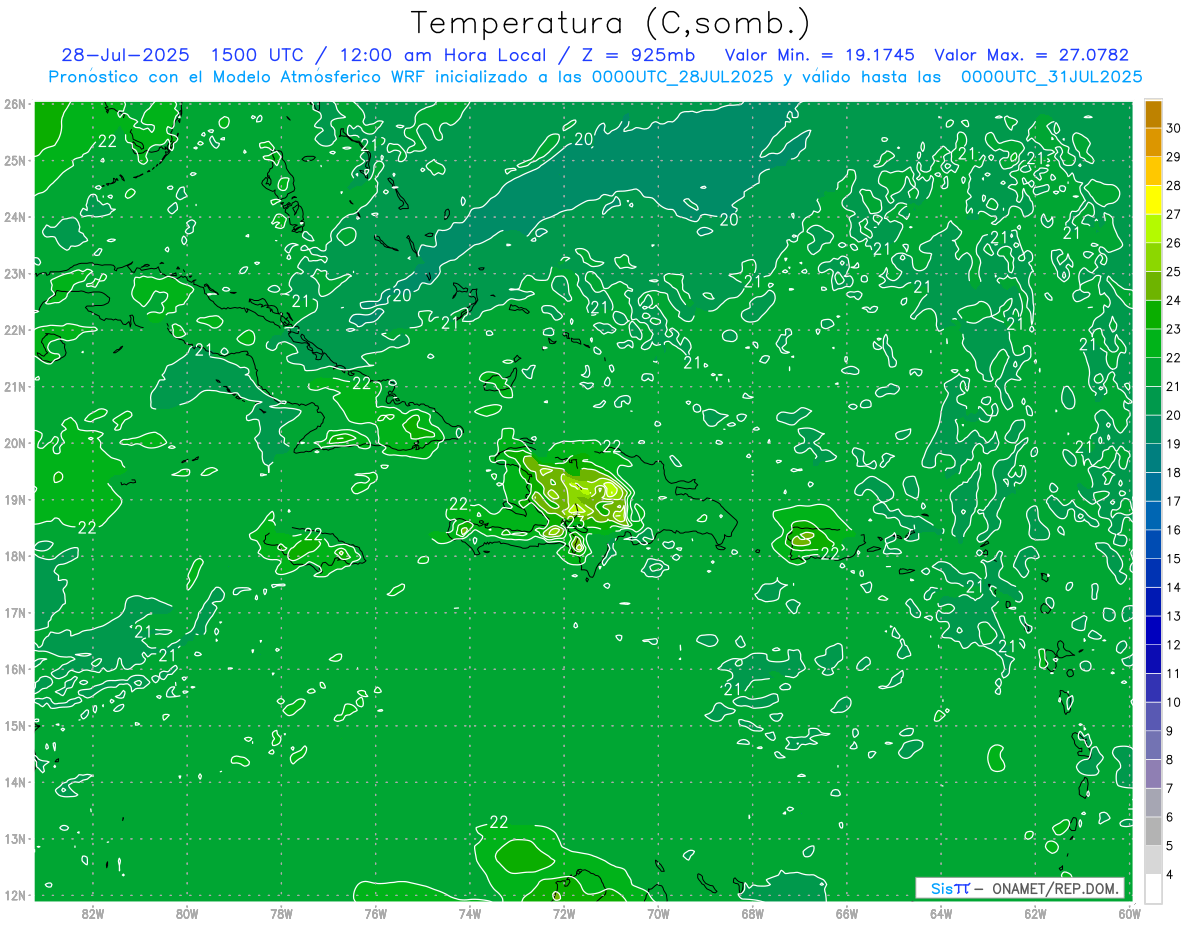Select the "0000UTC_28JUL2025" initialization time text

682,76
